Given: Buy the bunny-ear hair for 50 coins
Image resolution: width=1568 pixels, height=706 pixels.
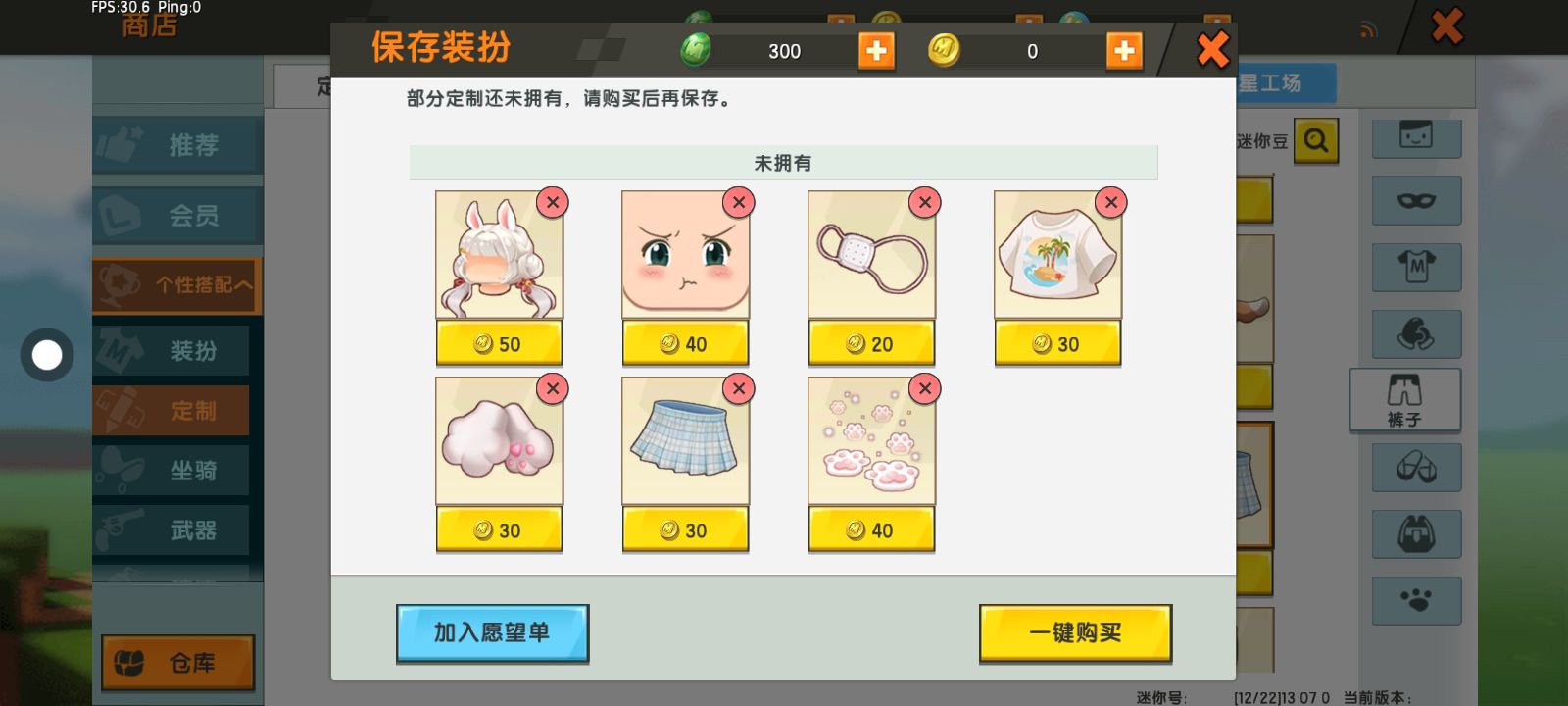Looking at the screenshot, I should coord(499,343).
